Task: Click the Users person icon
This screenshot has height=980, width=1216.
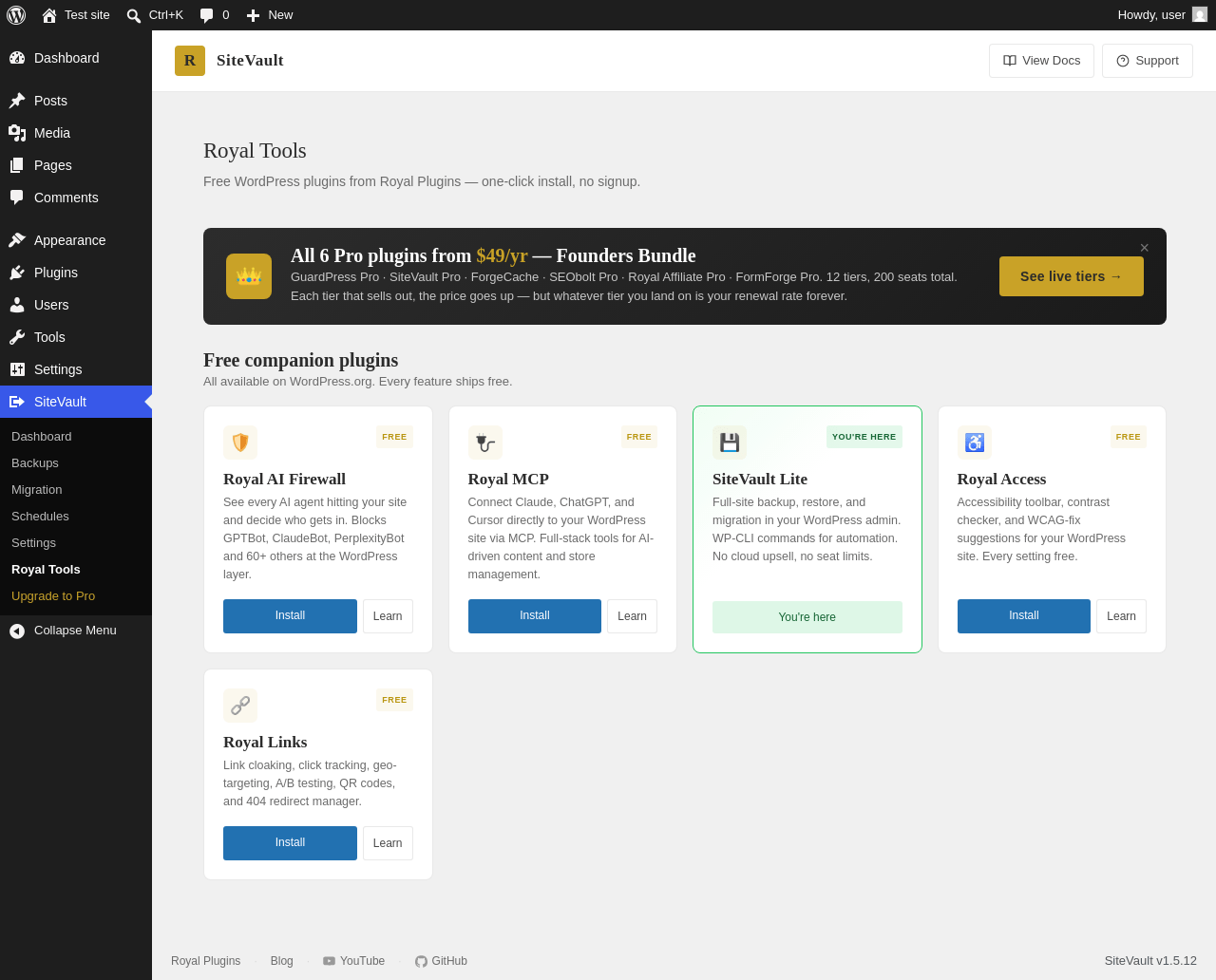Action: click(17, 305)
